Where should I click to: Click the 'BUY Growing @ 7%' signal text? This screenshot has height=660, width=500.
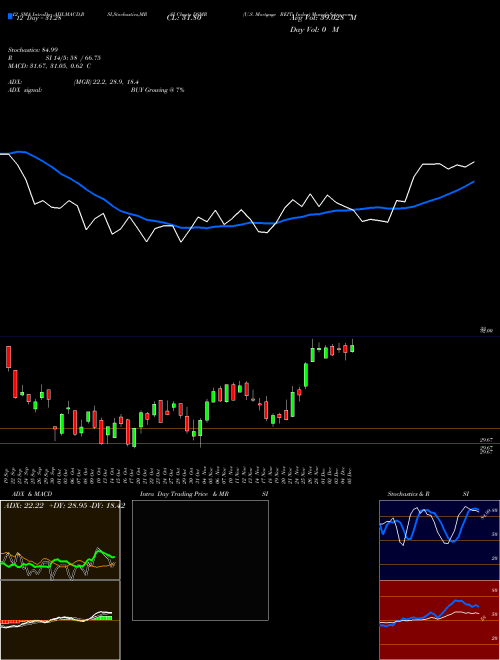[x=157, y=90]
